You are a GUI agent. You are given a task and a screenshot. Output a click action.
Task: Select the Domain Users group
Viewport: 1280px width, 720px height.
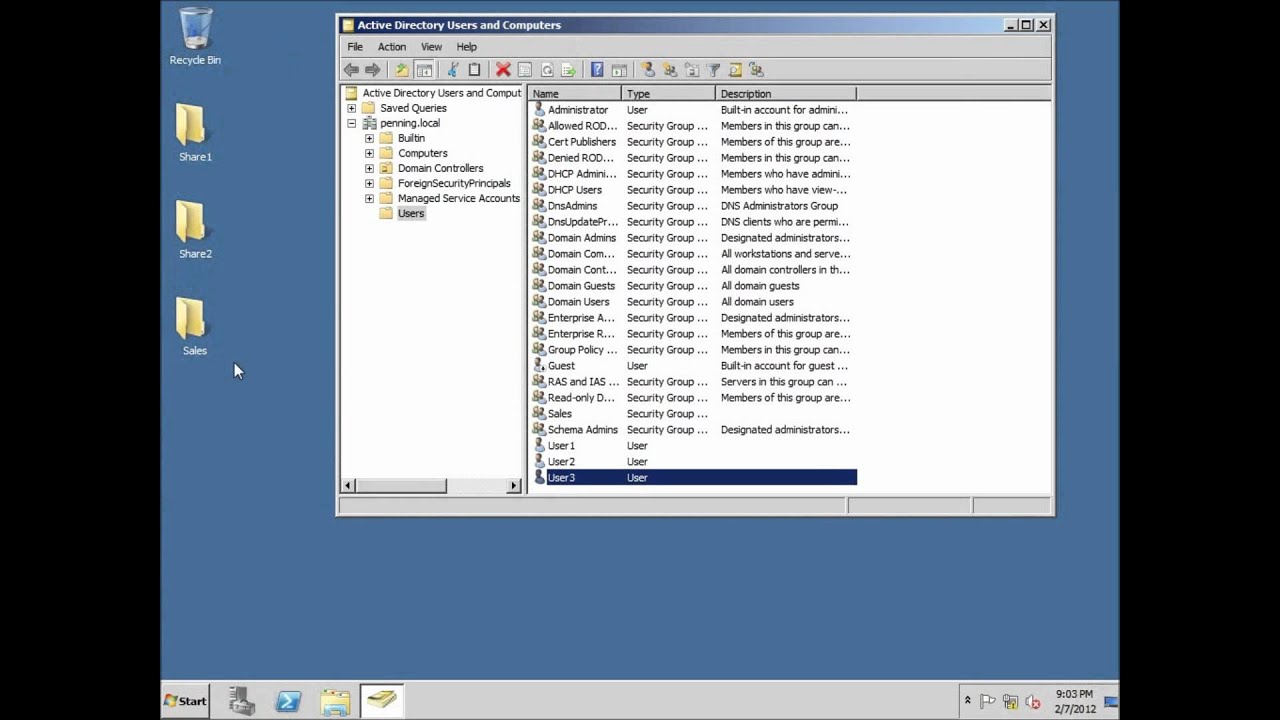pyautogui.click(x=693, y=302)
